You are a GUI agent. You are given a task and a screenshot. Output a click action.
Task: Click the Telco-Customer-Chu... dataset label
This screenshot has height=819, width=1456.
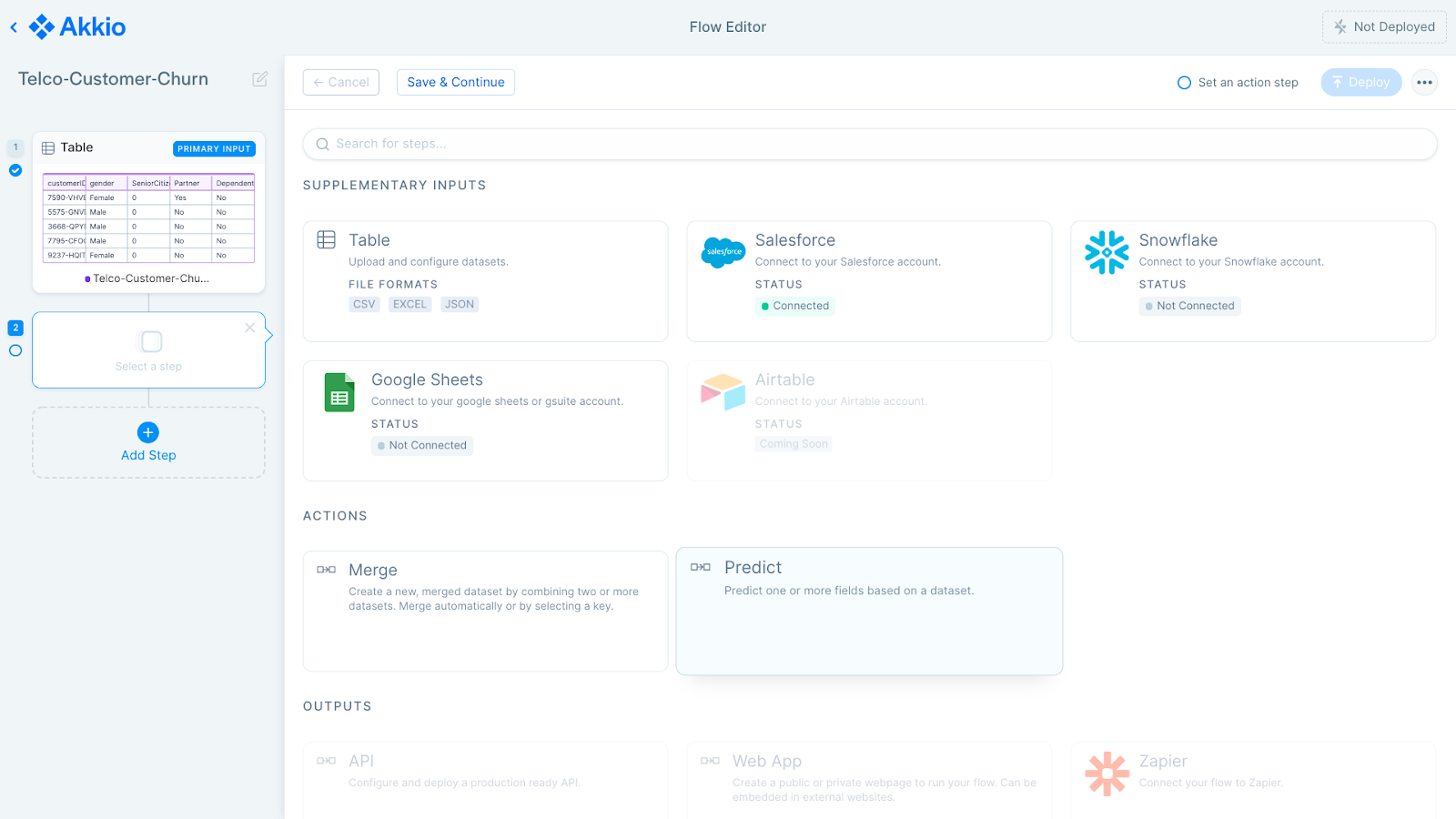(x=151, y=278)
